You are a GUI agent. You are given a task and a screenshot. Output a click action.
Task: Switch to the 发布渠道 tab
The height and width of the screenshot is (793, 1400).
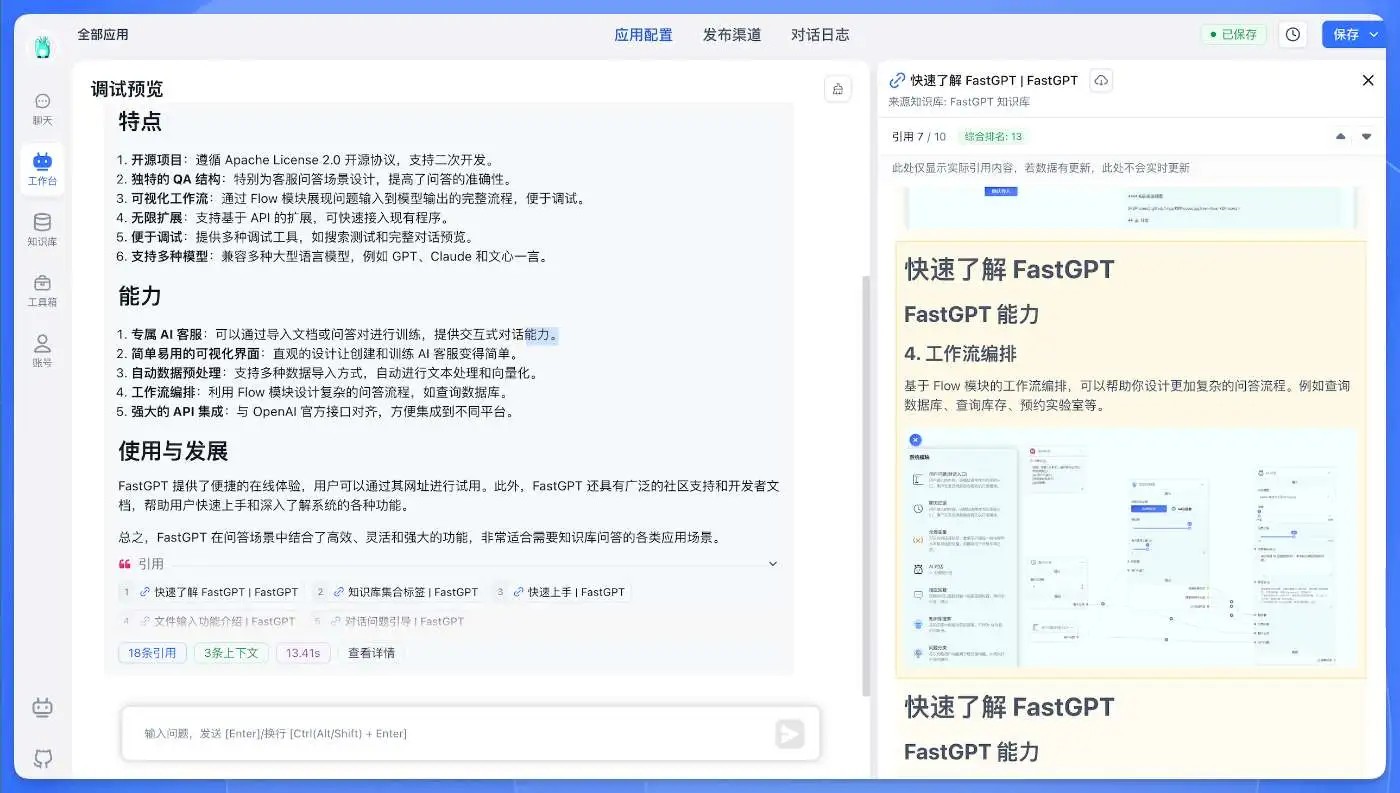tap(731, 35)
